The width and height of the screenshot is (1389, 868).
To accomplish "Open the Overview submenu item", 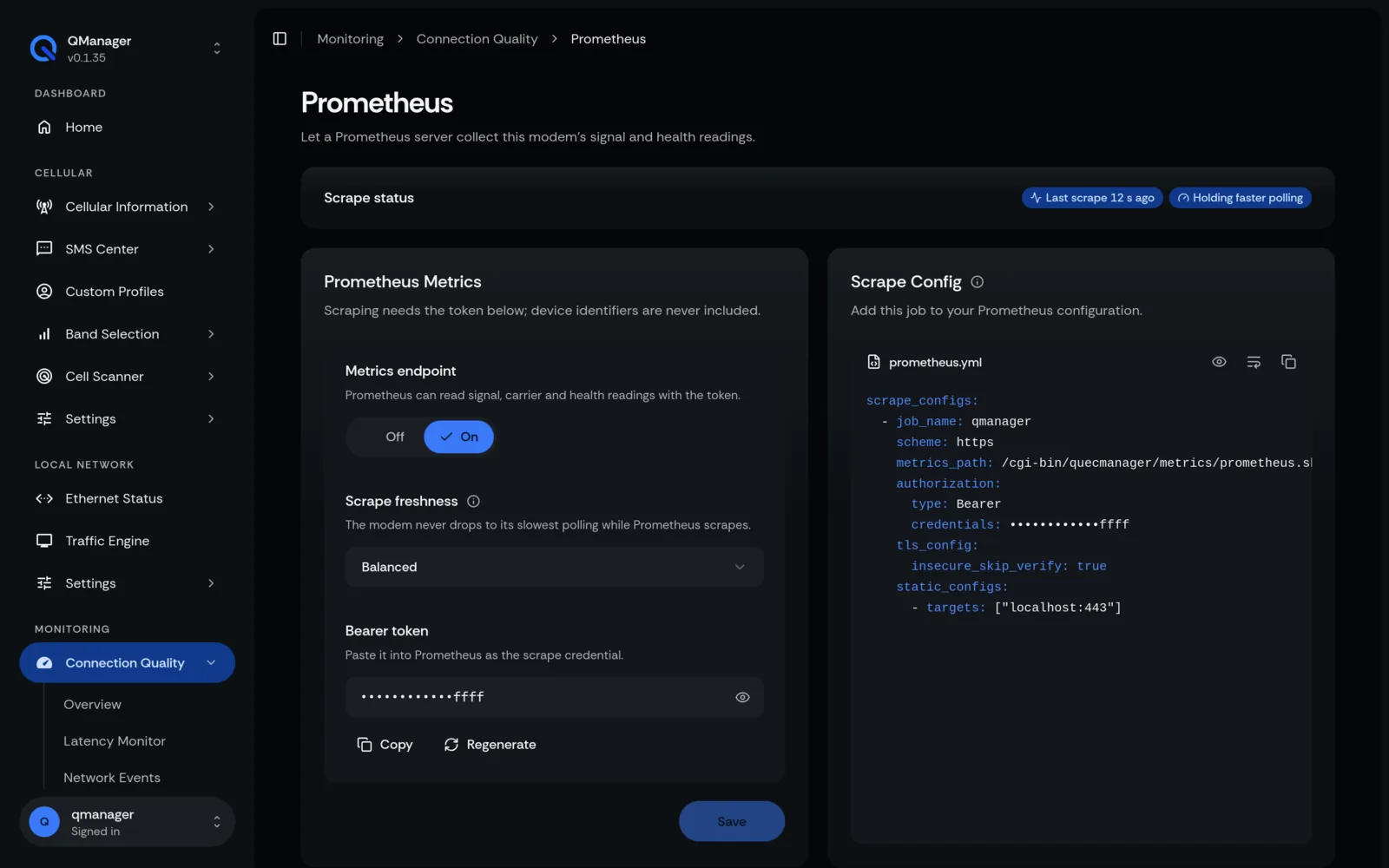I will [92, 705].
